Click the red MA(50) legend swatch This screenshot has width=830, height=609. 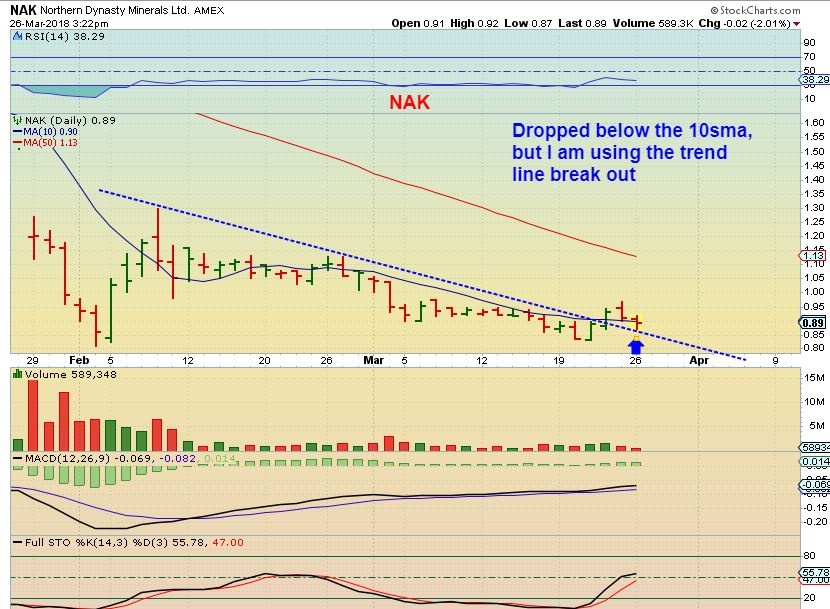tap(16, 143)
